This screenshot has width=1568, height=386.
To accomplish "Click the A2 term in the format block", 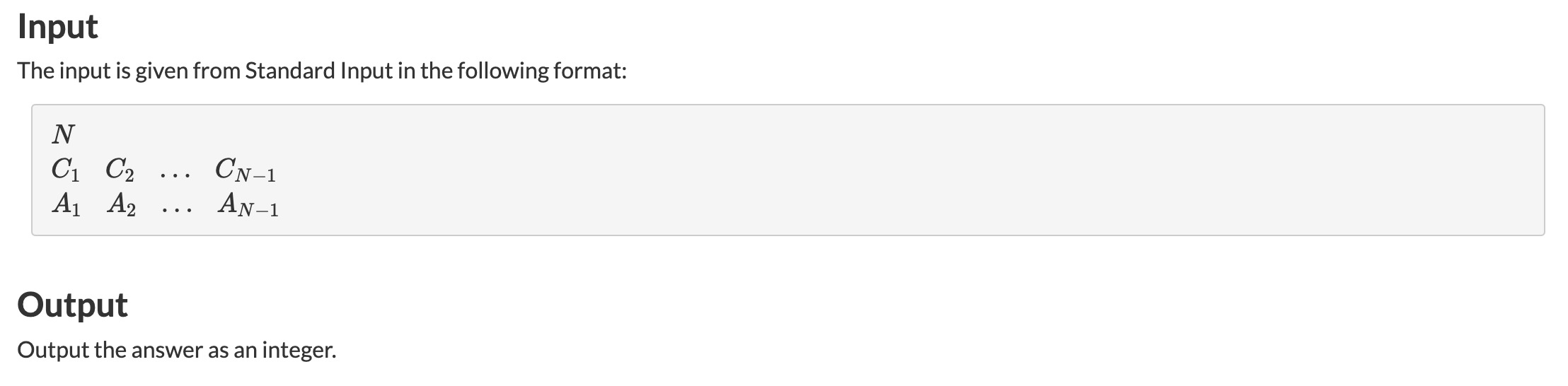I will coord(122,206).
